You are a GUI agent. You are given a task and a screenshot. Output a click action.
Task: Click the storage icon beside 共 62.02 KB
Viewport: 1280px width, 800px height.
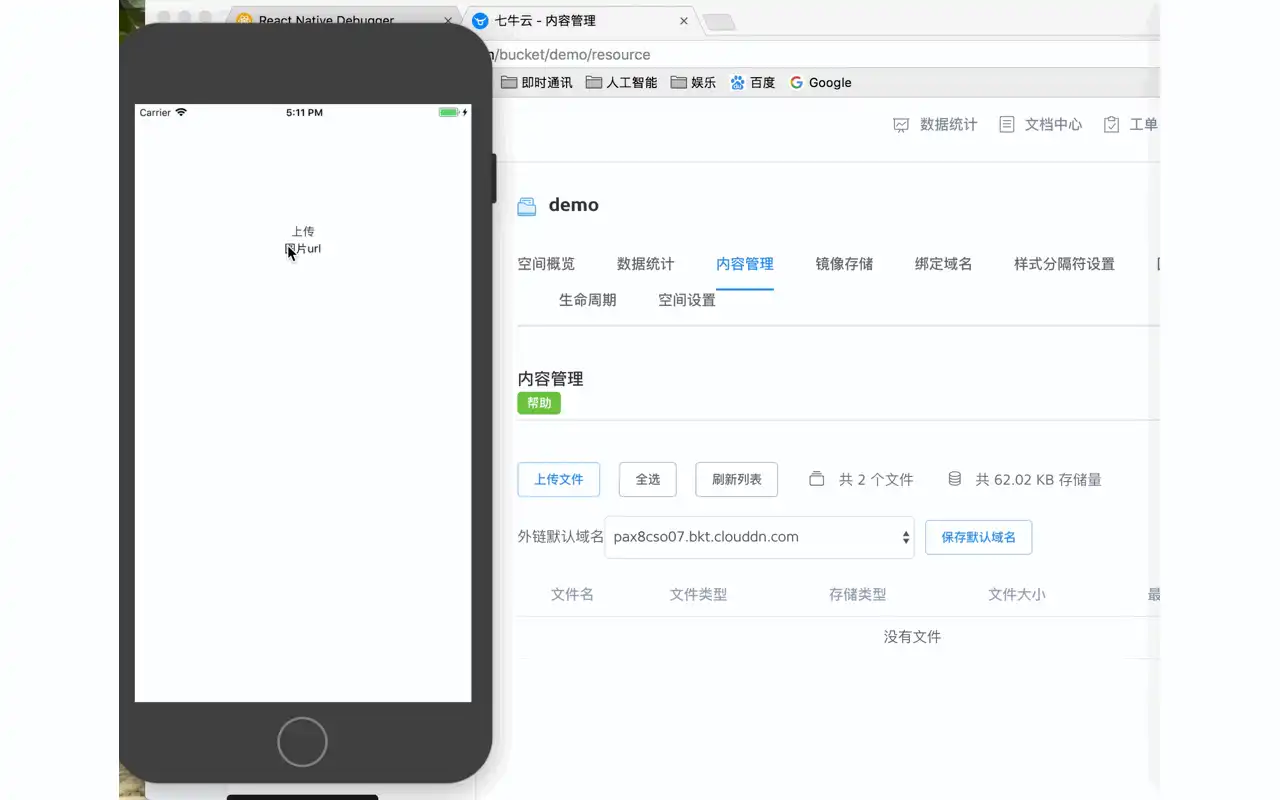[x=955, y=479]
